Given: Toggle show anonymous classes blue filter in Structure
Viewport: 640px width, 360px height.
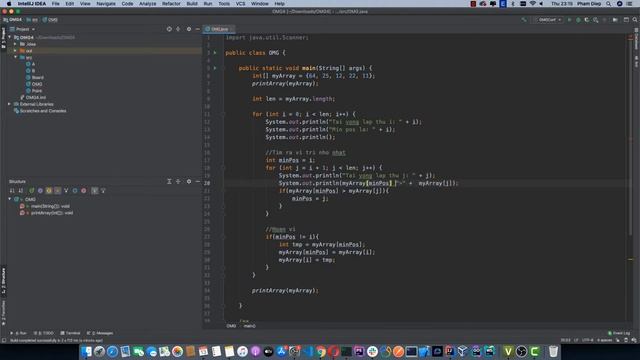Looking at the screenshot, I should [75, 191].
